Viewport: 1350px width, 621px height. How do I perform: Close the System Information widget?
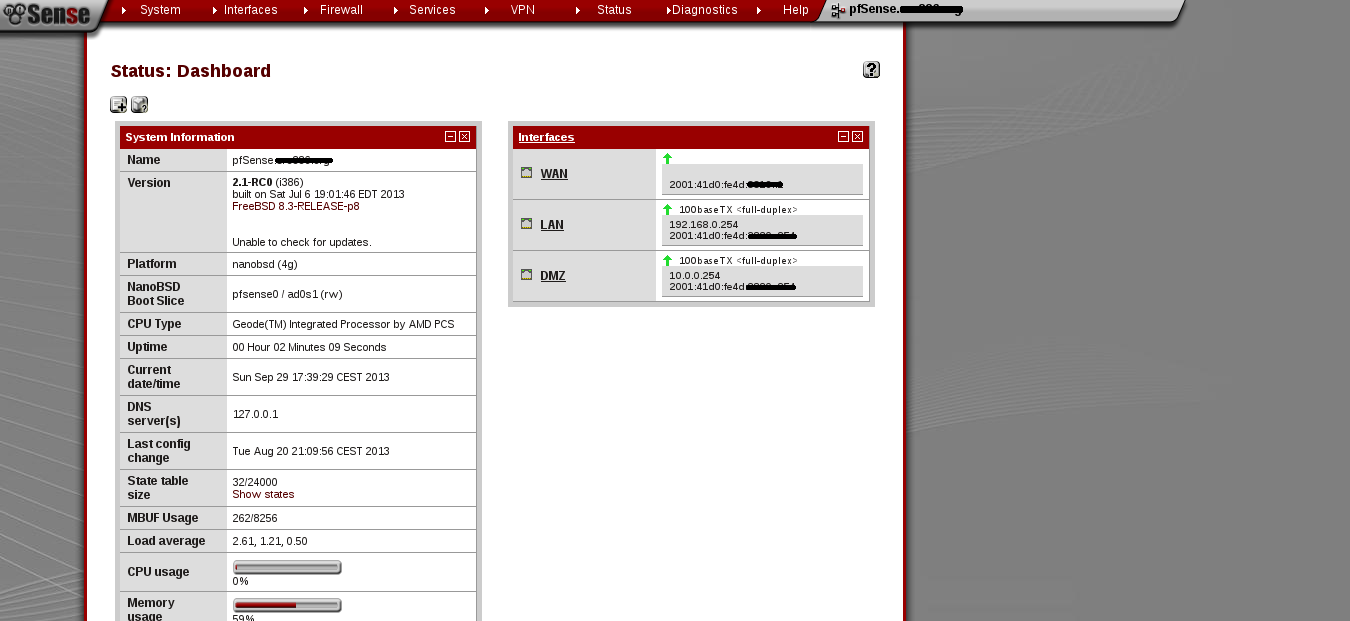[x=464, y=137]
